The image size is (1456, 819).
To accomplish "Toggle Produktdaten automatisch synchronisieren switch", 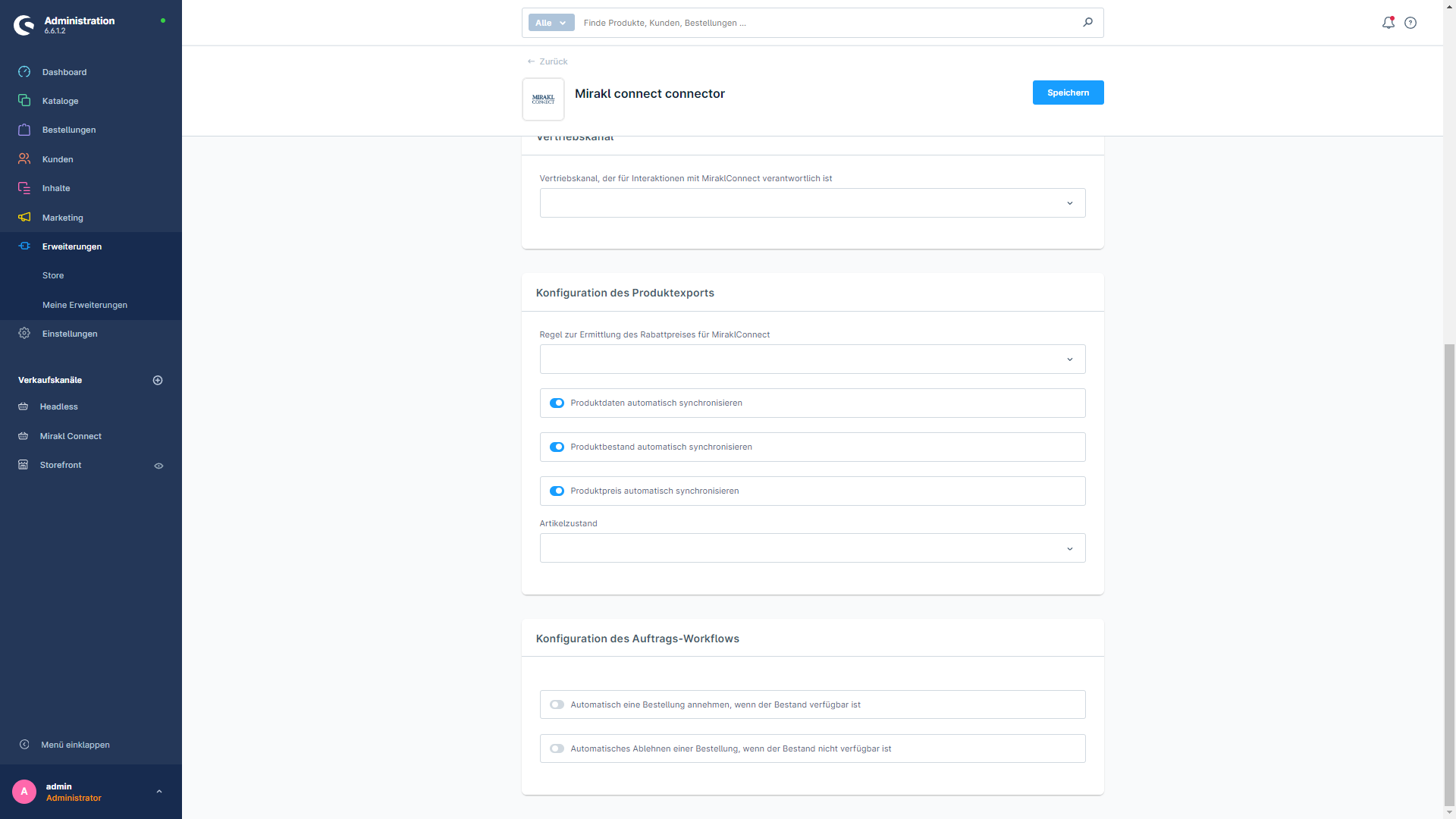I will point(557,403).
